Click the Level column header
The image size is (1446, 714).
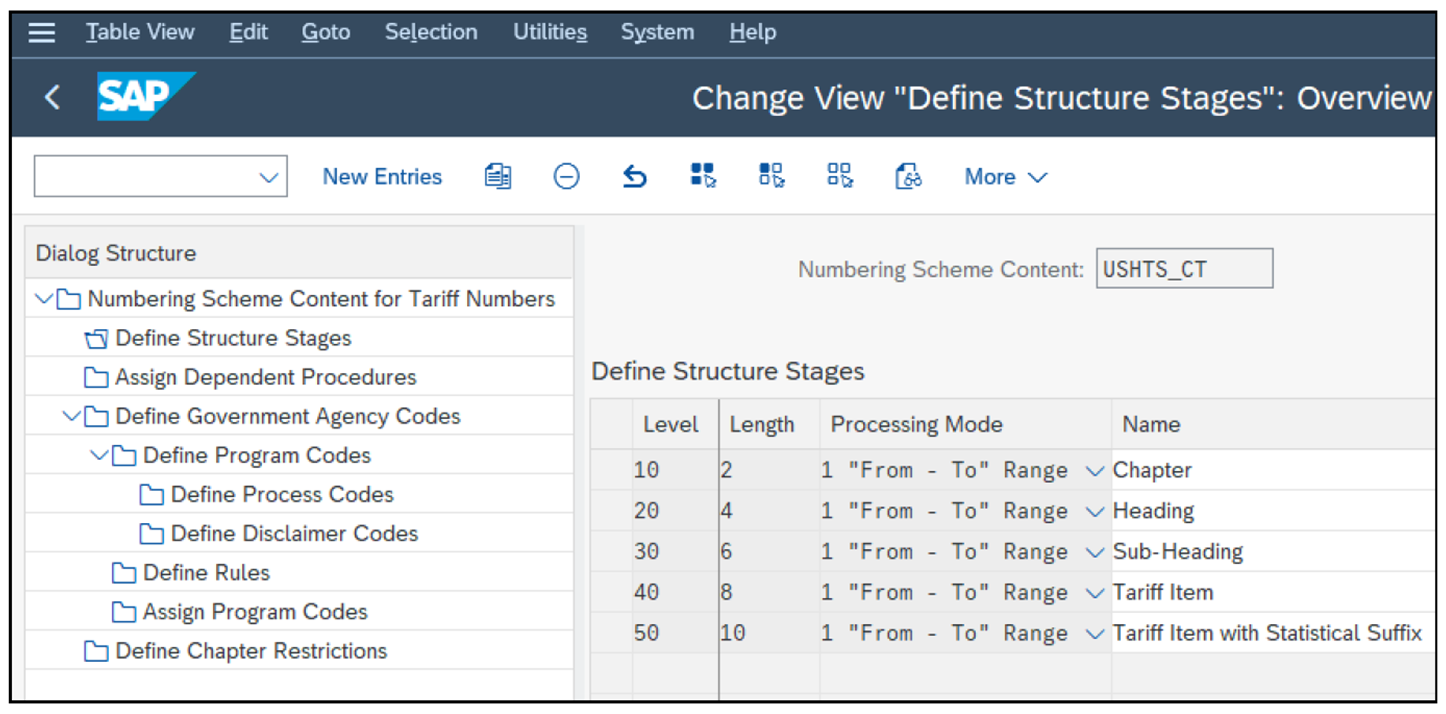pos(675,425)
